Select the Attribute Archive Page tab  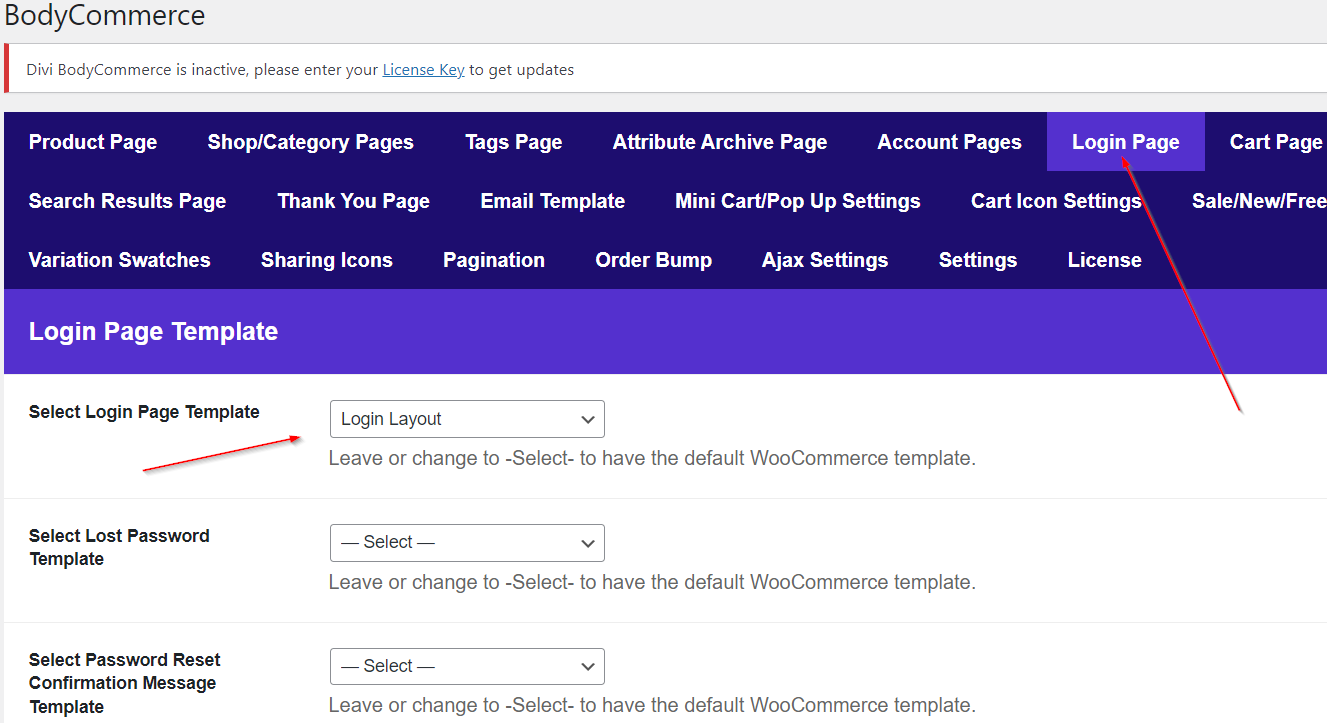[719, 142]
